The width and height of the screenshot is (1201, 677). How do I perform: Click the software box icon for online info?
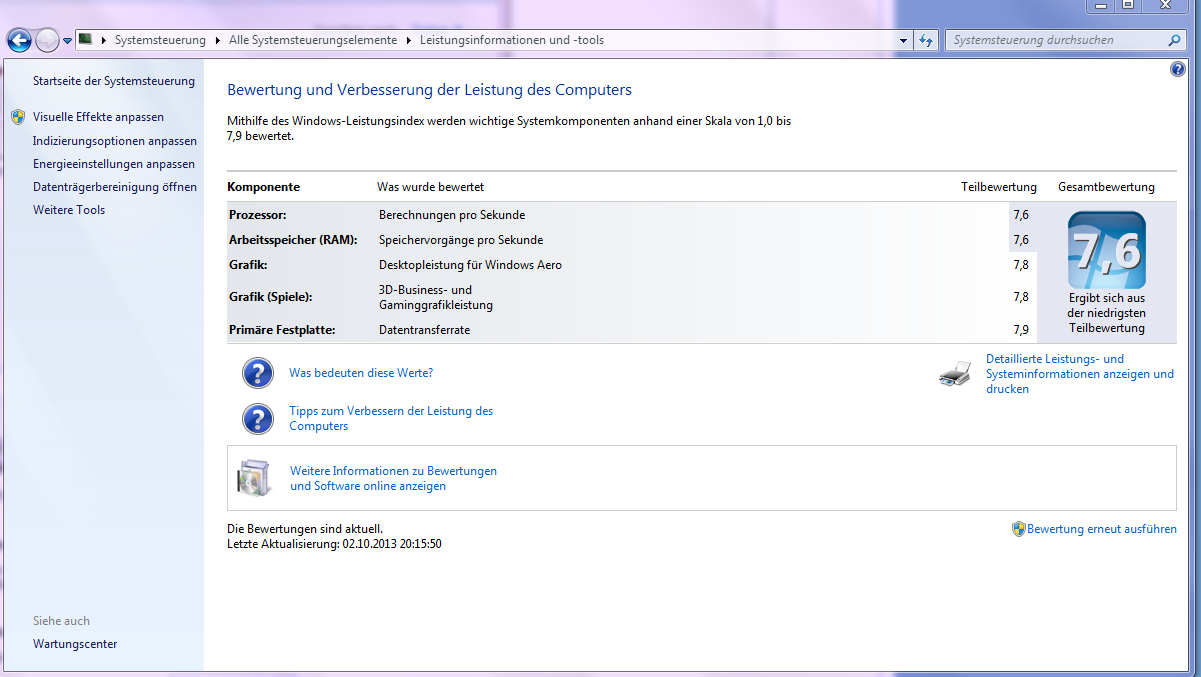tap(254, 477)
